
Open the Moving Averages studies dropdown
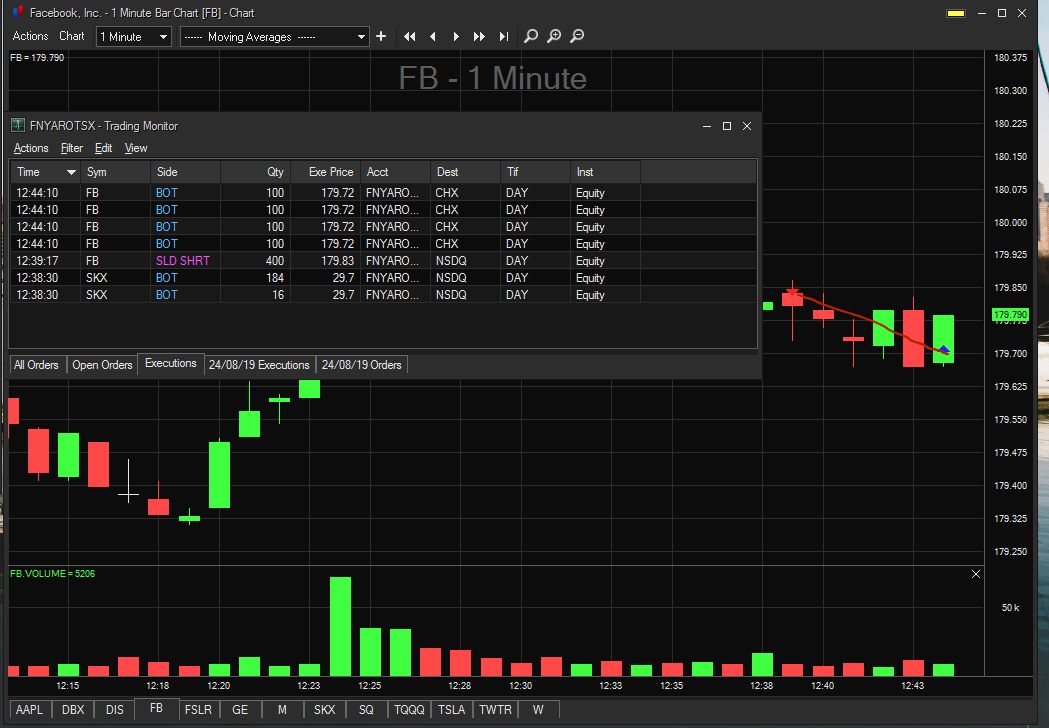pos(274,37)
